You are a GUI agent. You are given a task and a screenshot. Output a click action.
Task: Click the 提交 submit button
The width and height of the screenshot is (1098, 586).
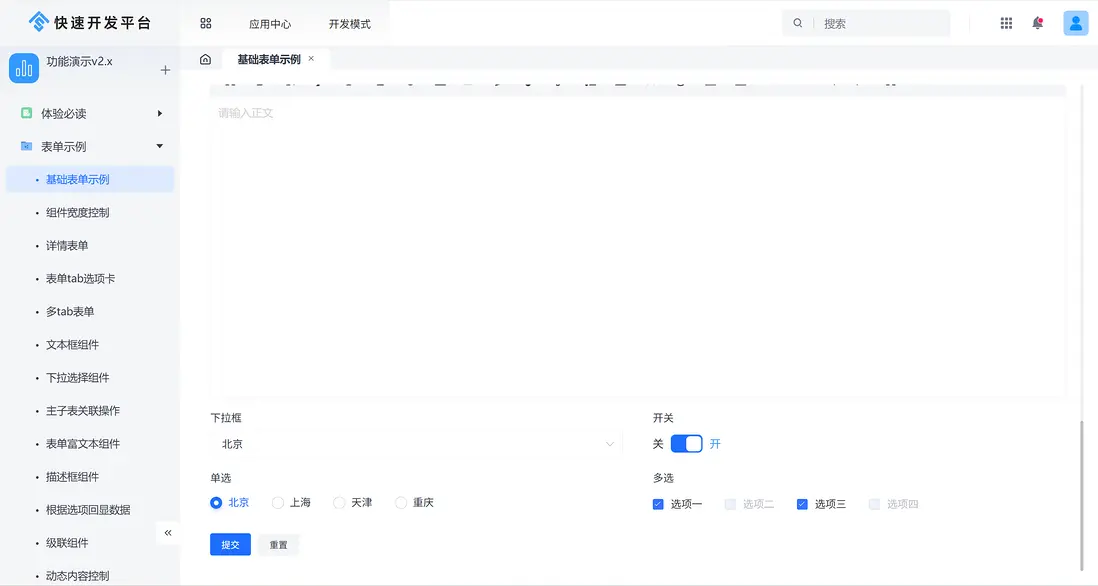[x=230, y=544]
